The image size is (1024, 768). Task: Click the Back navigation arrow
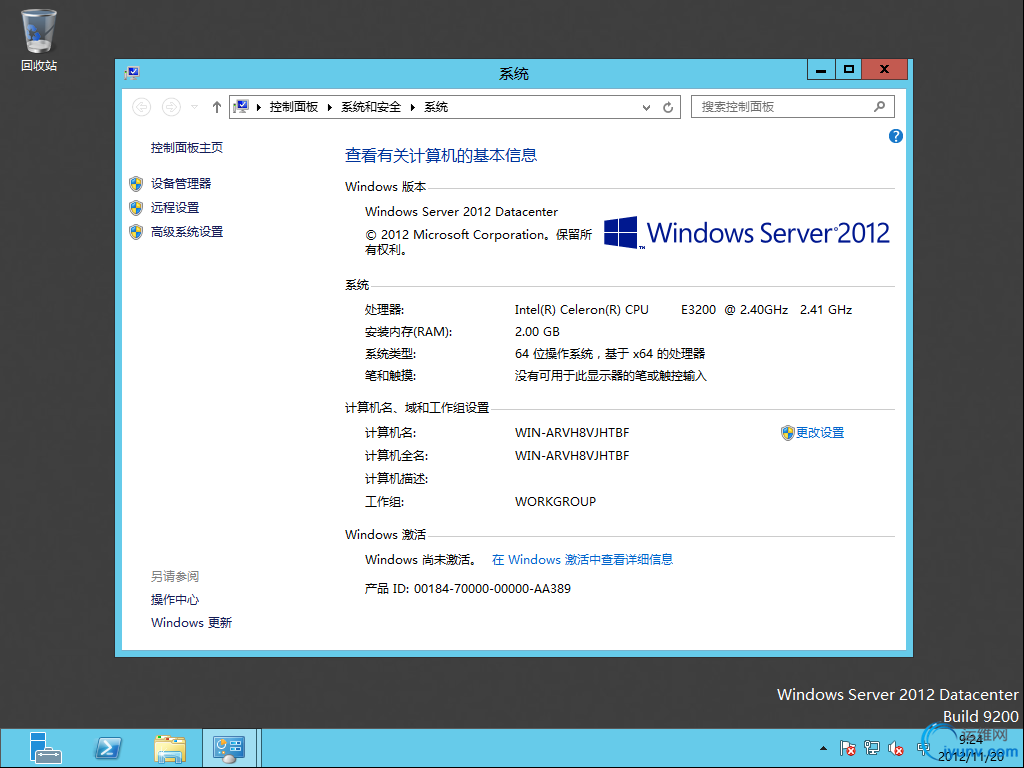click(142, 107)
